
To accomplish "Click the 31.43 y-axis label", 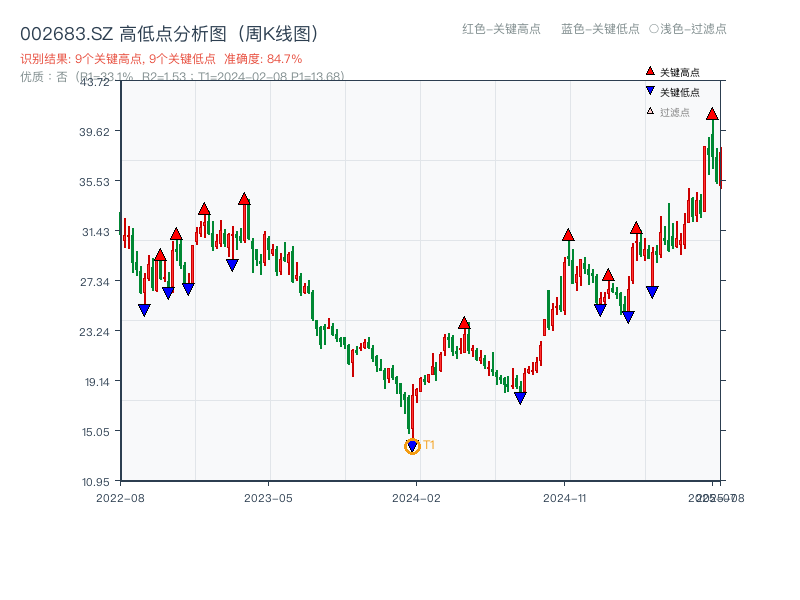I will pos(96,232).
